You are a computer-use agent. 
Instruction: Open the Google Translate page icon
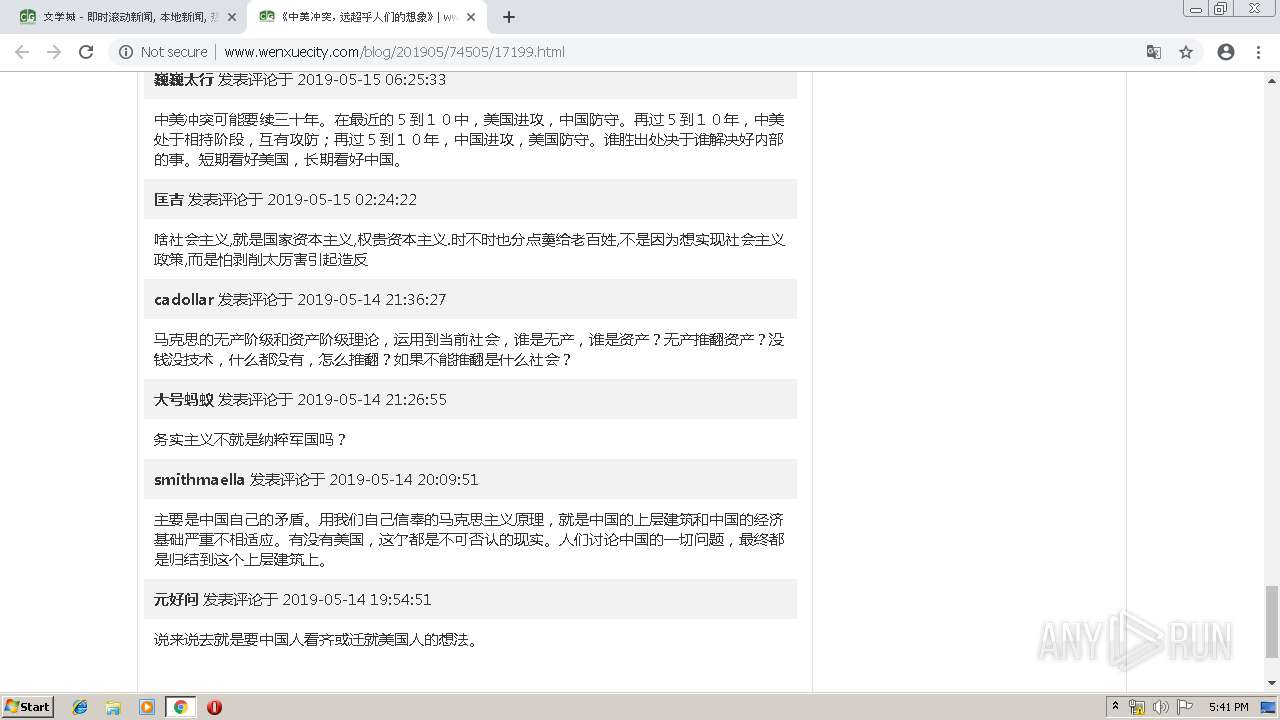[1154, 52]
